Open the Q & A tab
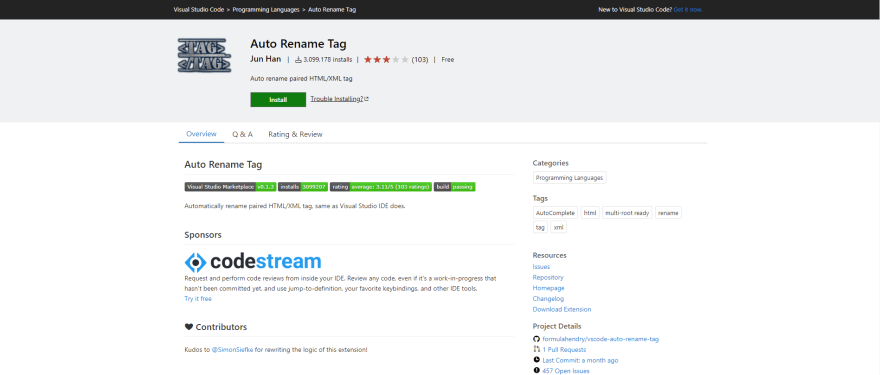This screenshot has width=880, height=375. 242,134
